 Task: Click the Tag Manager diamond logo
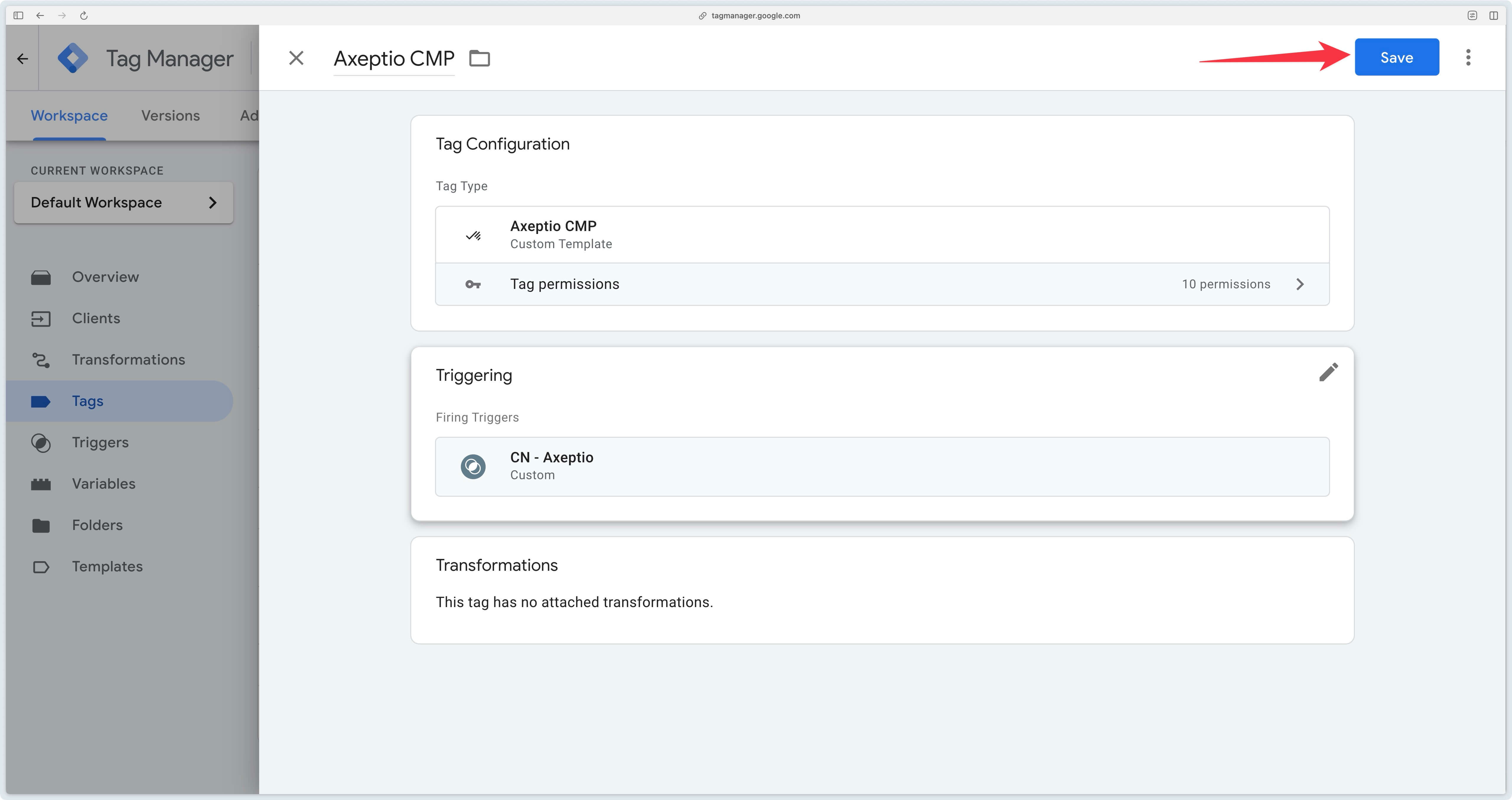coord(73,58)
